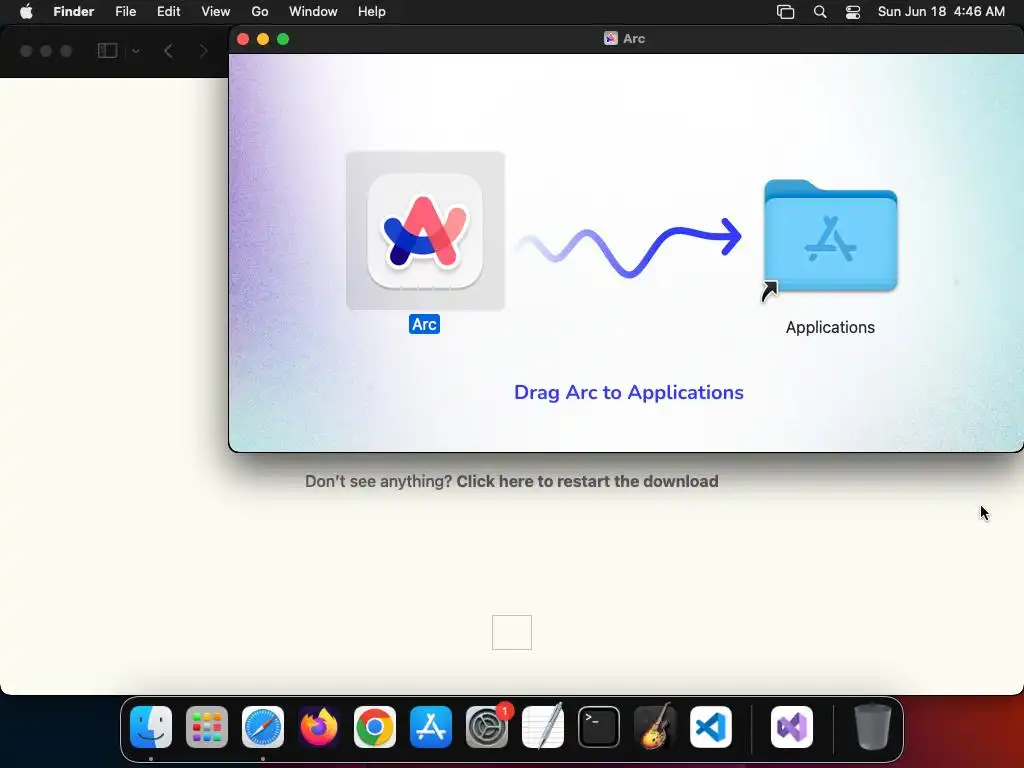Open Terminal from the Dock

[599, 727]
